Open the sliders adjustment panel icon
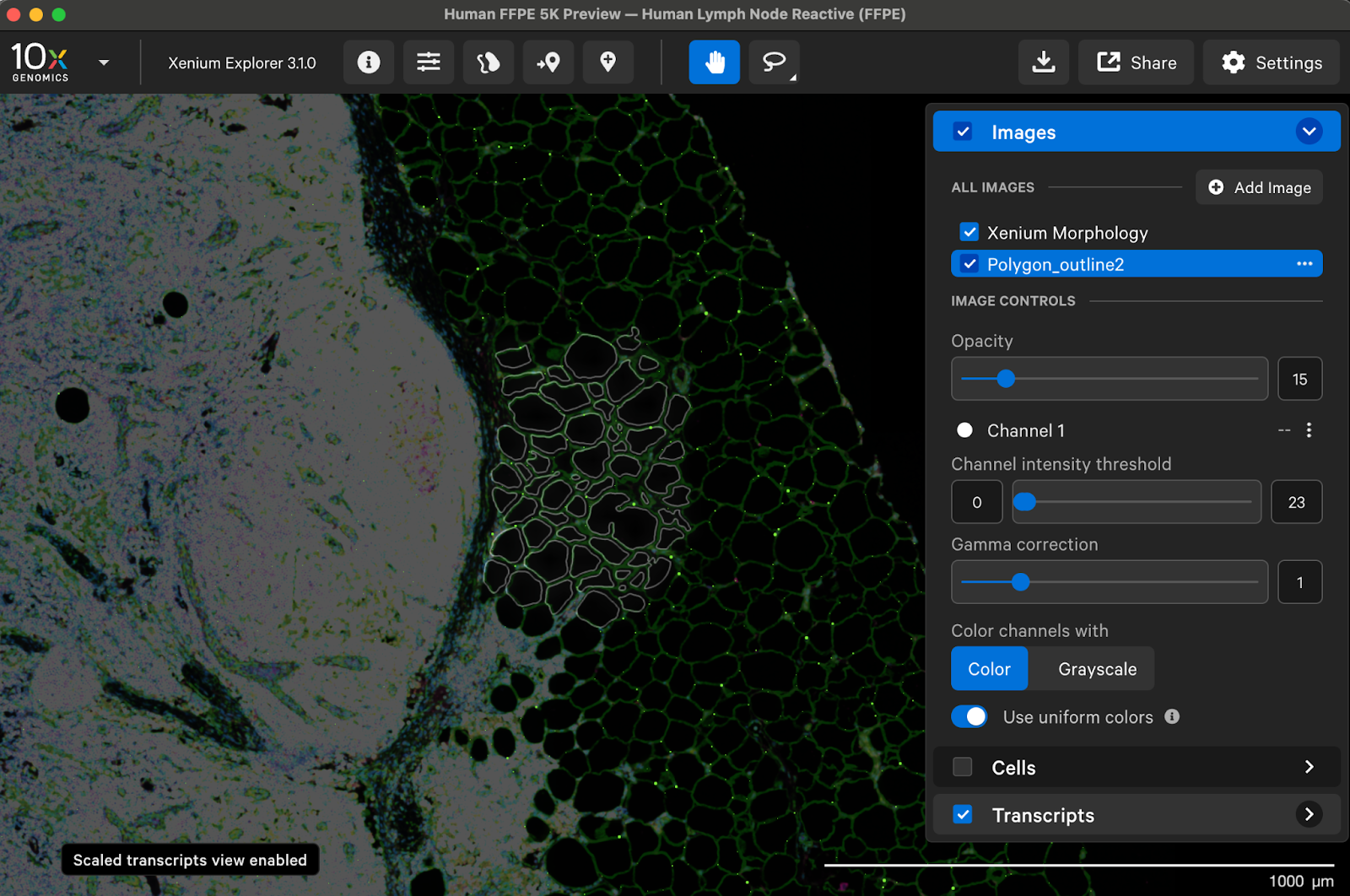Viewport: 1350px width, 896px height. tap(429, 62)
